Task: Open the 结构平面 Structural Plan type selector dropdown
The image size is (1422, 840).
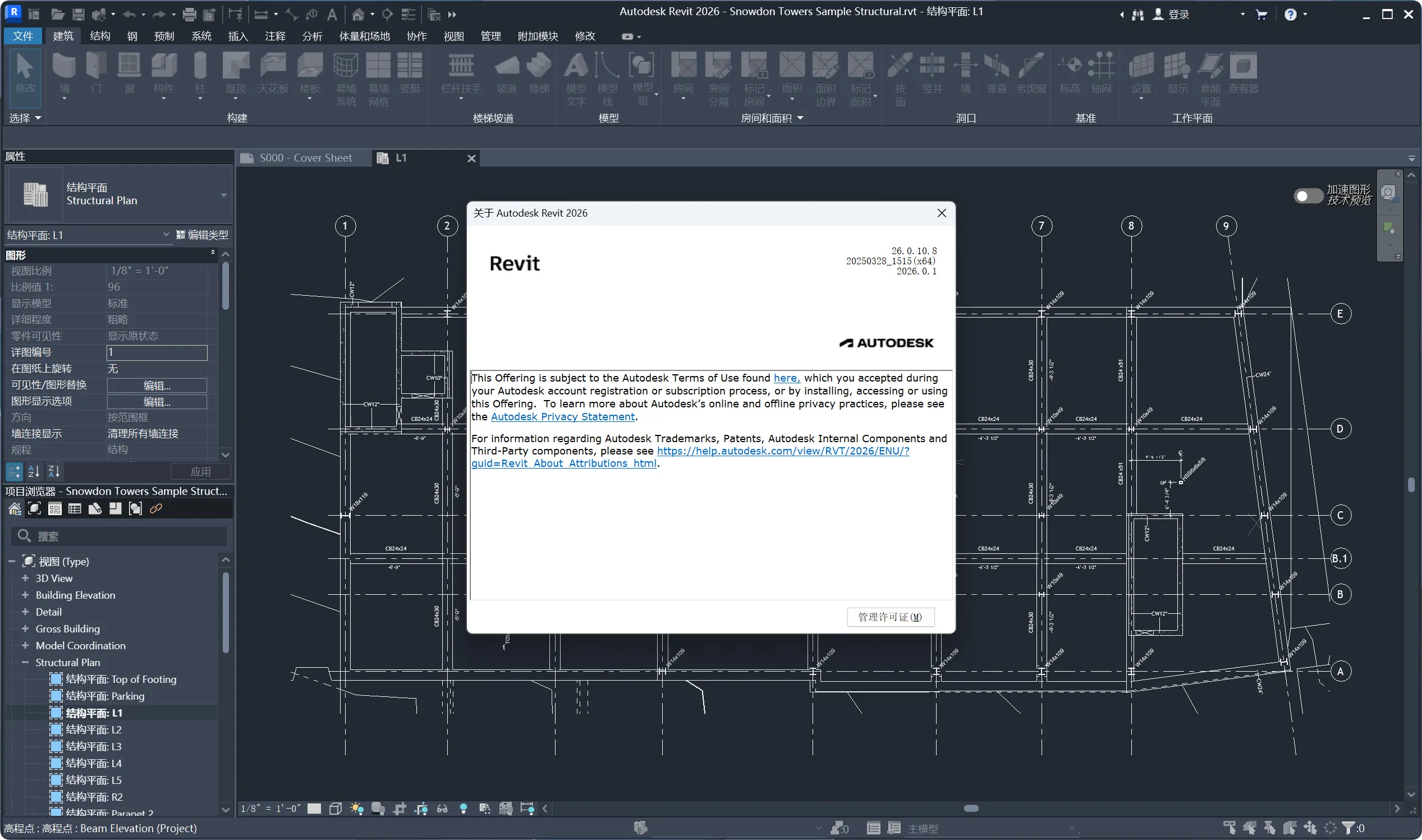Action: click(223, 195)
